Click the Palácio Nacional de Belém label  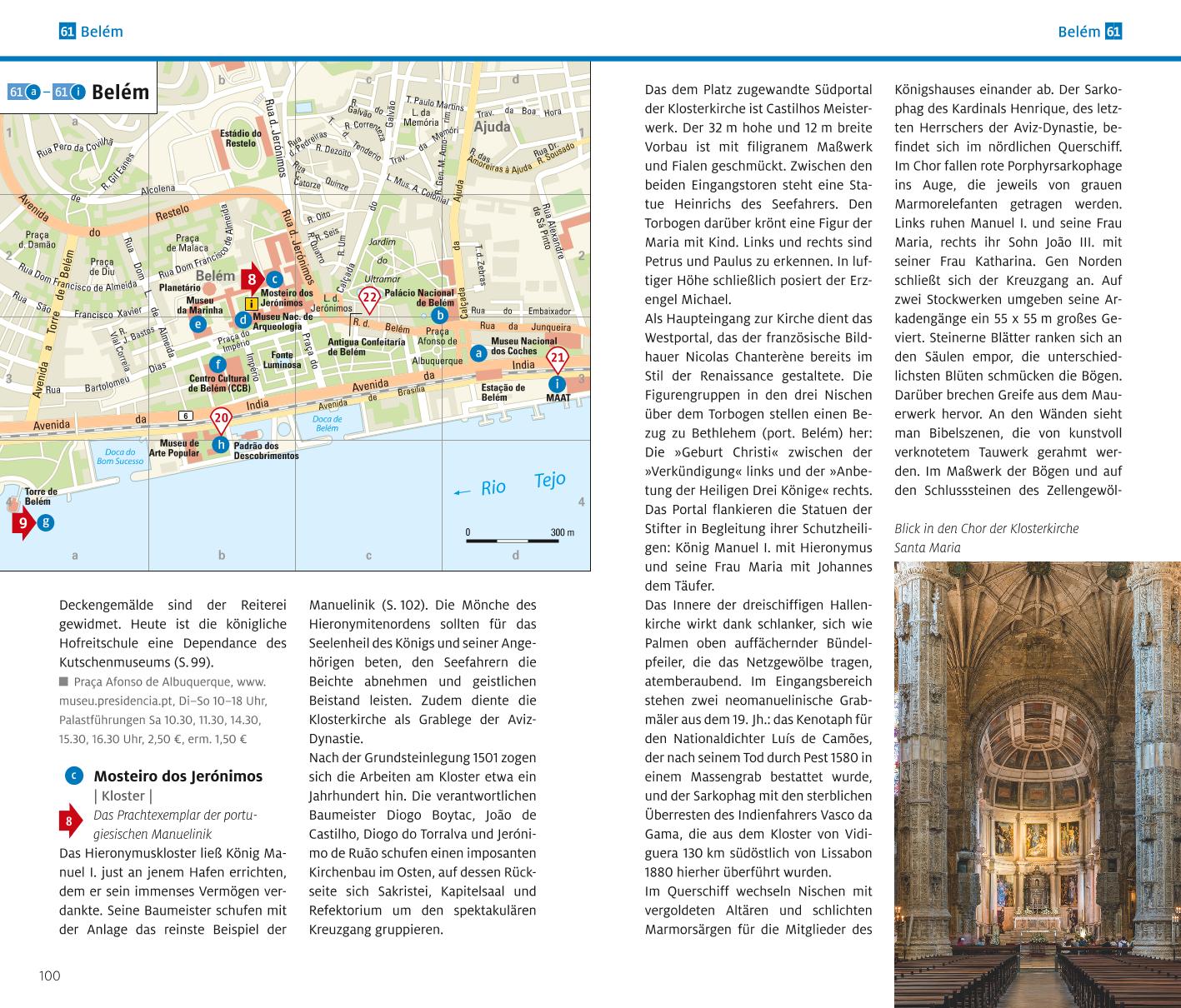[x=419, y=297]
